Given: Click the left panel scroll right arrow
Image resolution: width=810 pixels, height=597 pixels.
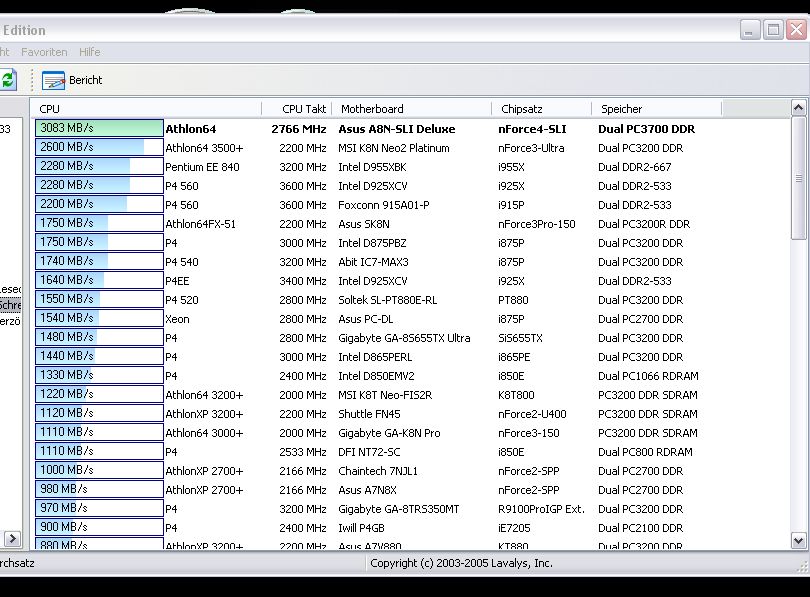Looking at the screenshot, I should [x=12, y=539].
